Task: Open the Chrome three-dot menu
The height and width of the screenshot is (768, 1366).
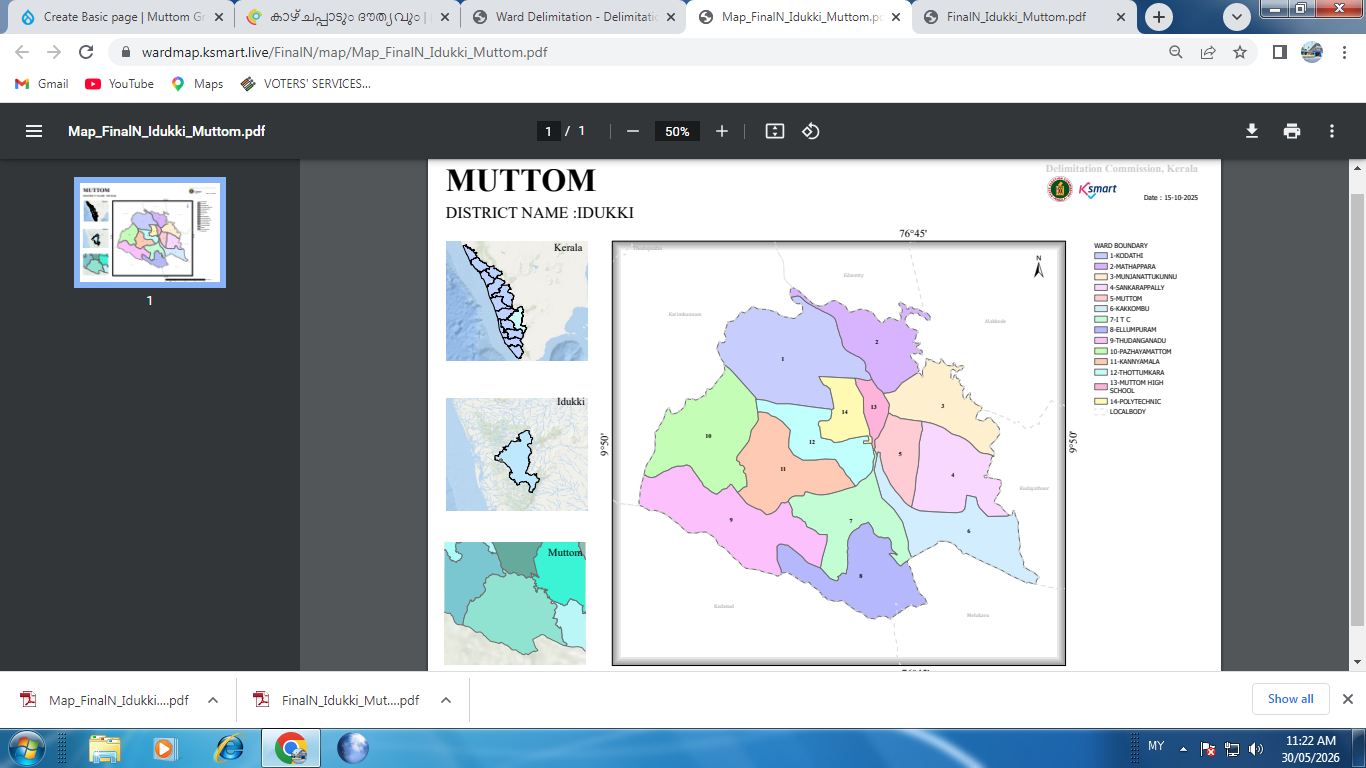Action: coord(1343,52)
